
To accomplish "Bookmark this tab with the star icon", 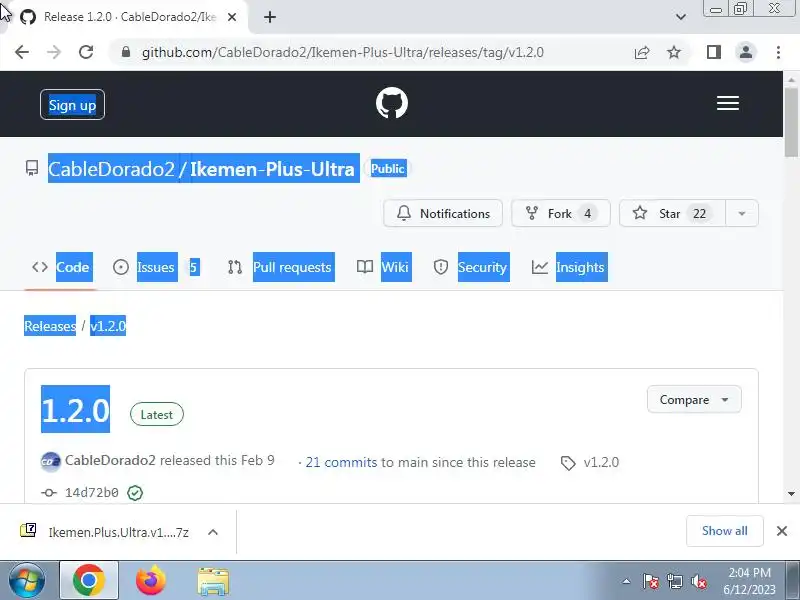I will (674, 52).
